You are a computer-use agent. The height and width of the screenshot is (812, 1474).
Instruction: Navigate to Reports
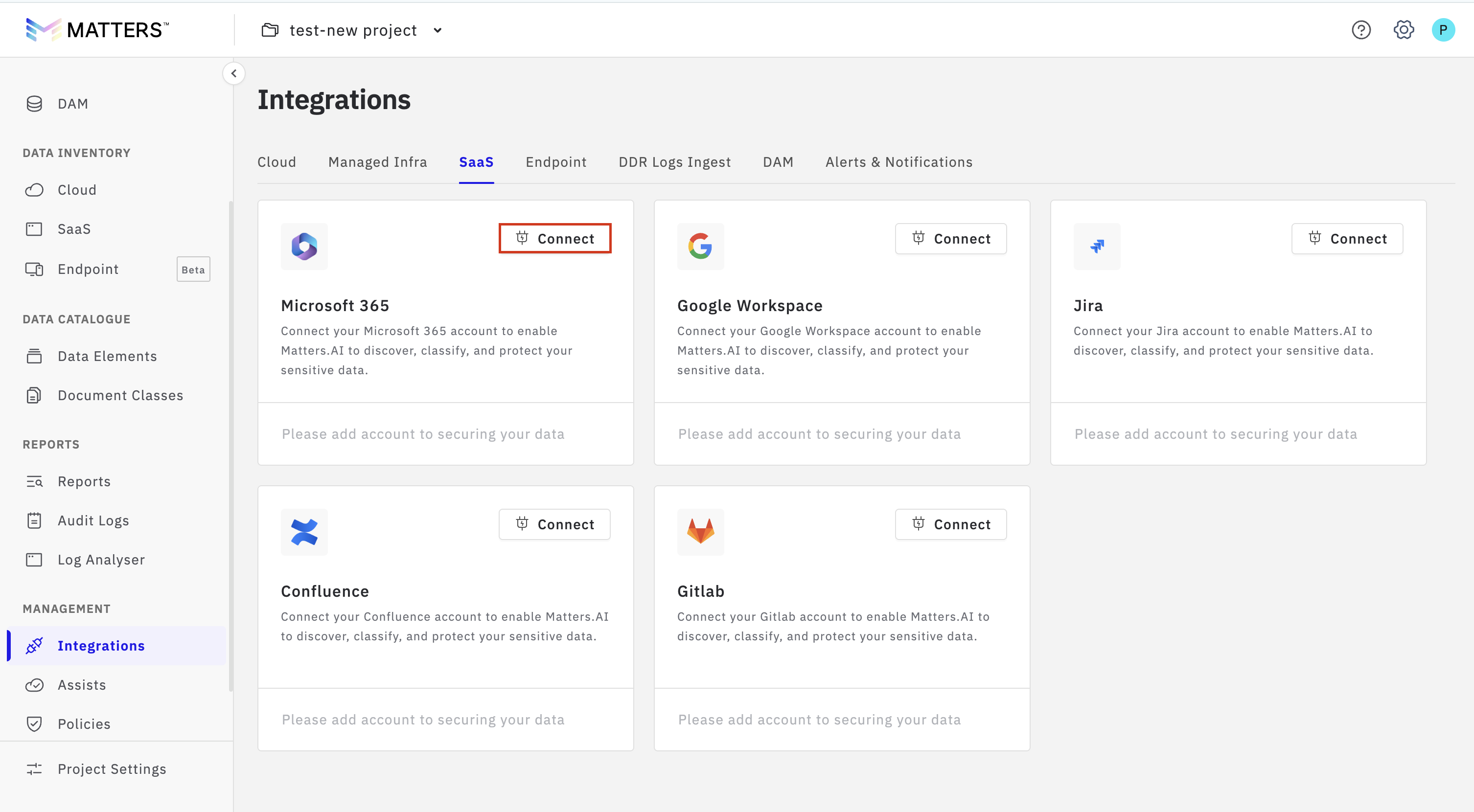[84, 481]
